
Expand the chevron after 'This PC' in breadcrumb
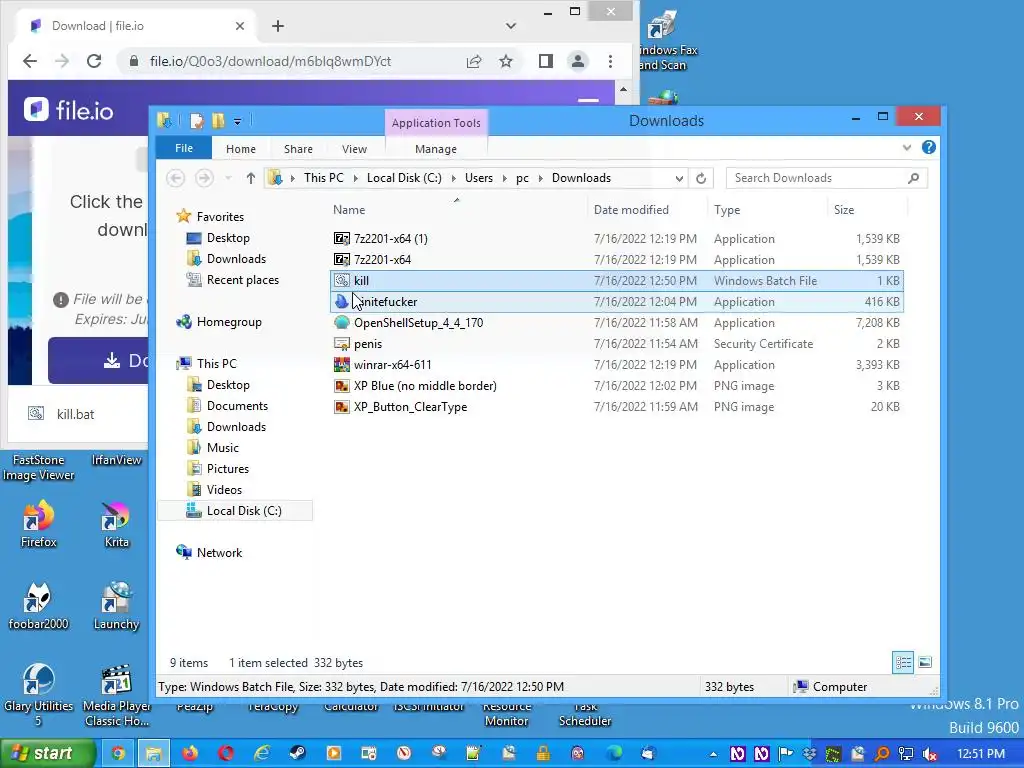[x=355, y=178]
